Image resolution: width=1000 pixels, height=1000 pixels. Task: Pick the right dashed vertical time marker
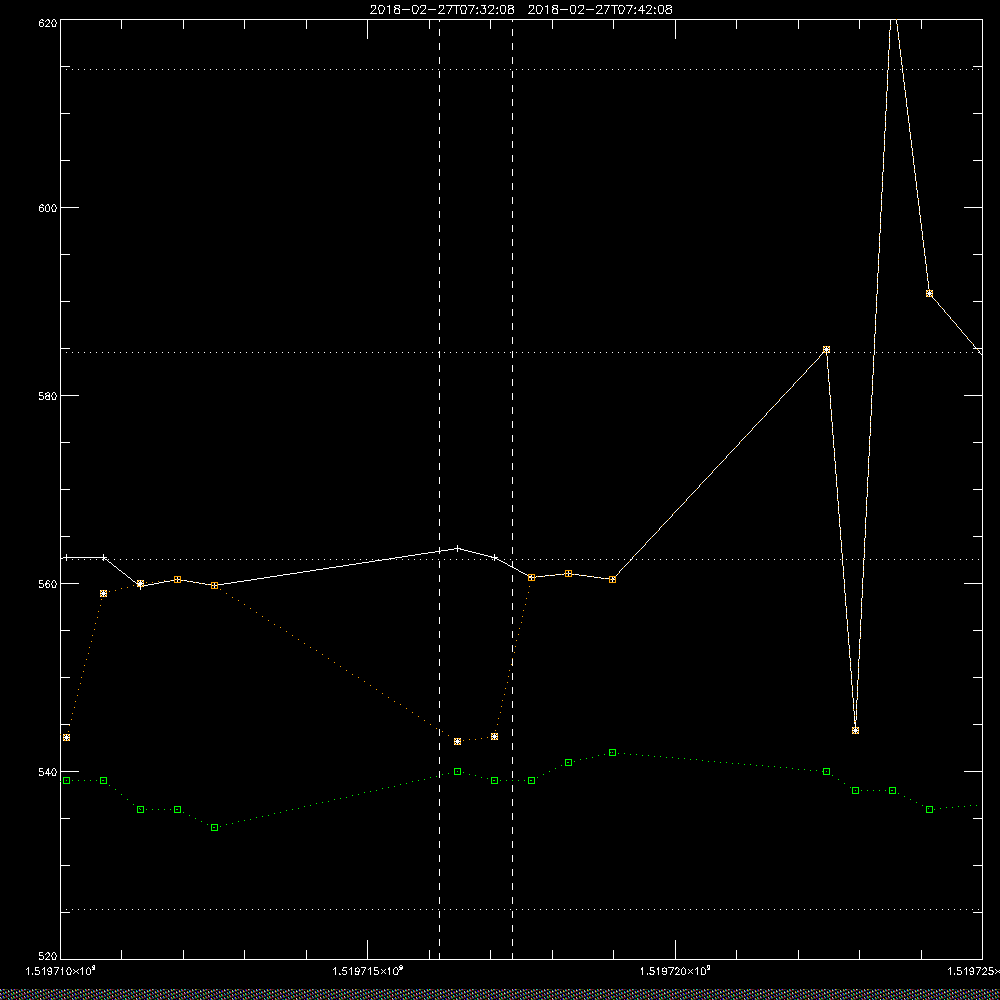tap(513, 489)
